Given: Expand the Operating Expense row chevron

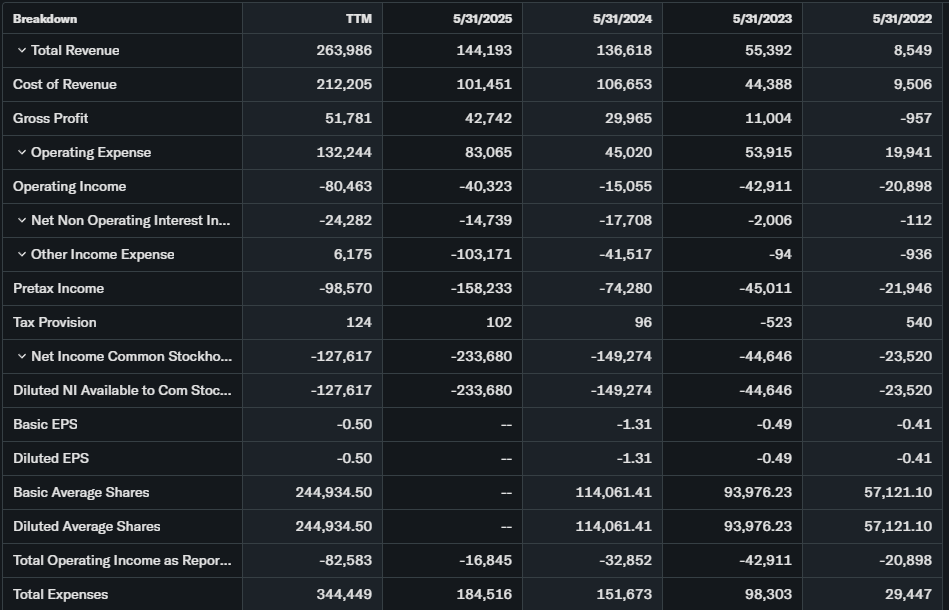Looking at the screenshot, I should tap(22, 153).
